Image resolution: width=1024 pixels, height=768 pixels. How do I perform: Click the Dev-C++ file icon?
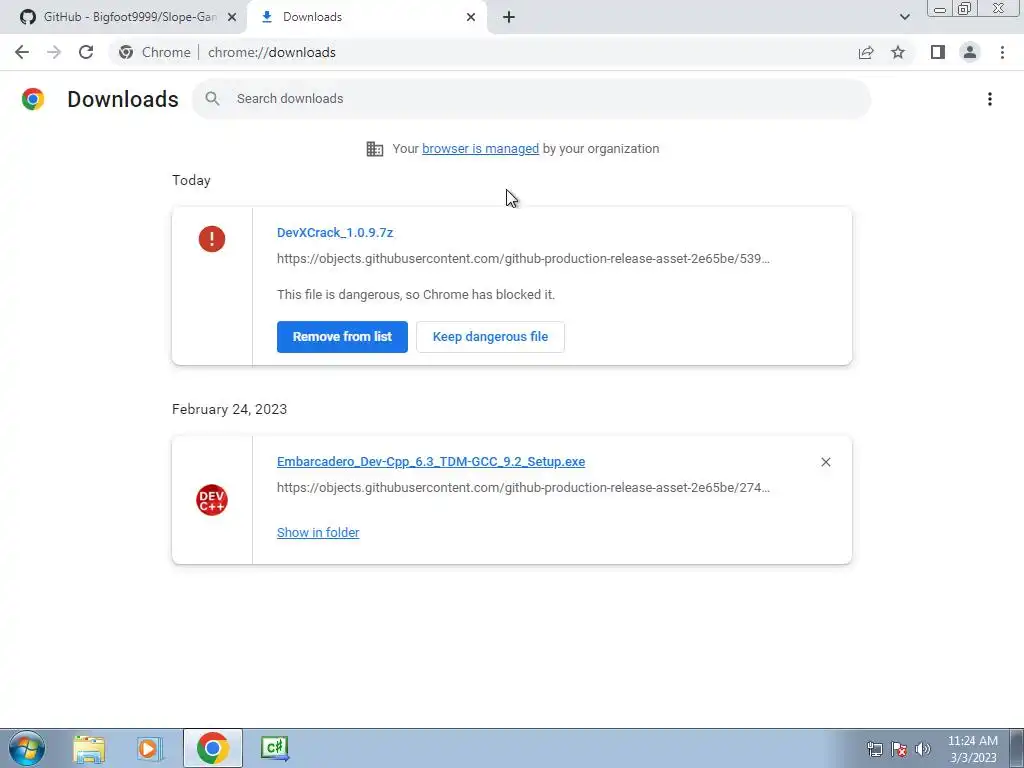click(212, 500)
